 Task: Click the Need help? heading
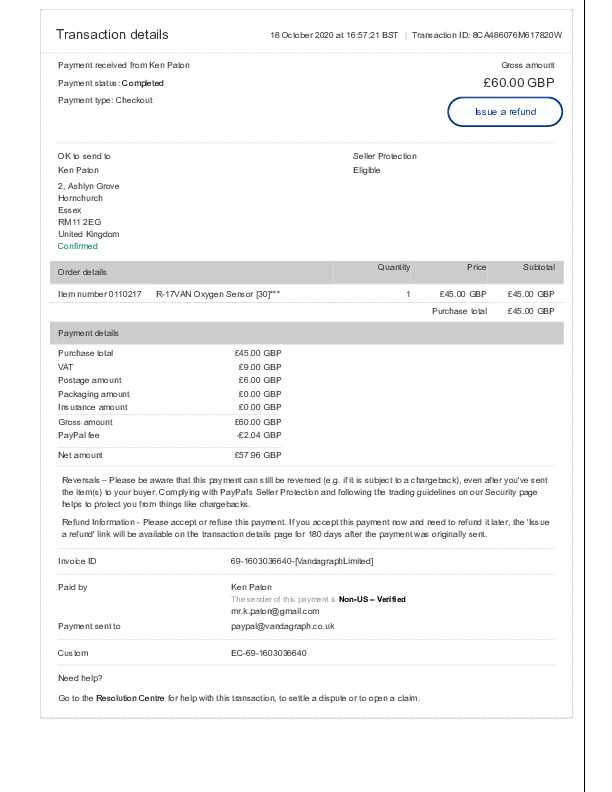coord(80,679)
